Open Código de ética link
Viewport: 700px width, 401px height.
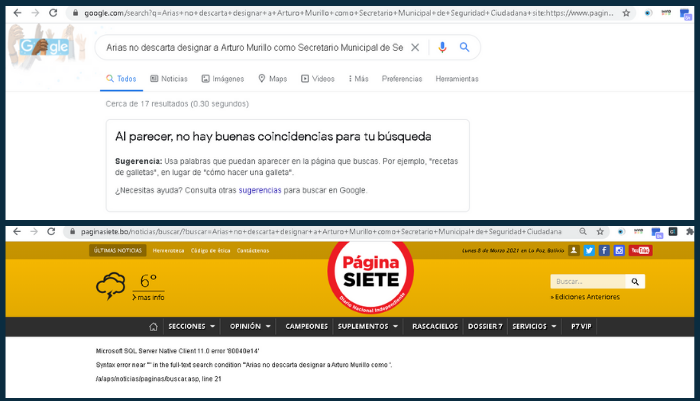tap(210, 251)
